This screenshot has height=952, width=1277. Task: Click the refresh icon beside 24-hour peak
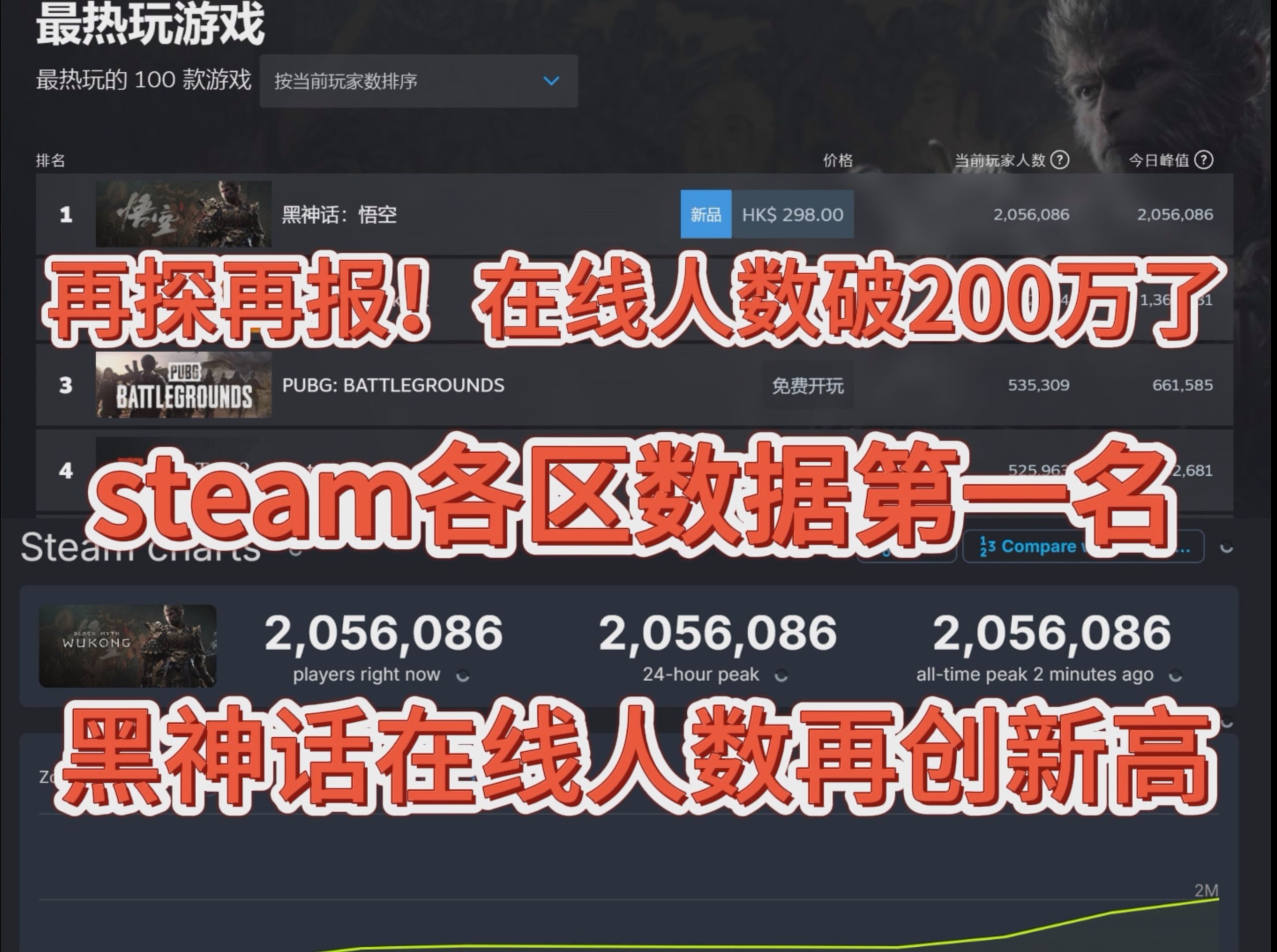pos(781,676)
